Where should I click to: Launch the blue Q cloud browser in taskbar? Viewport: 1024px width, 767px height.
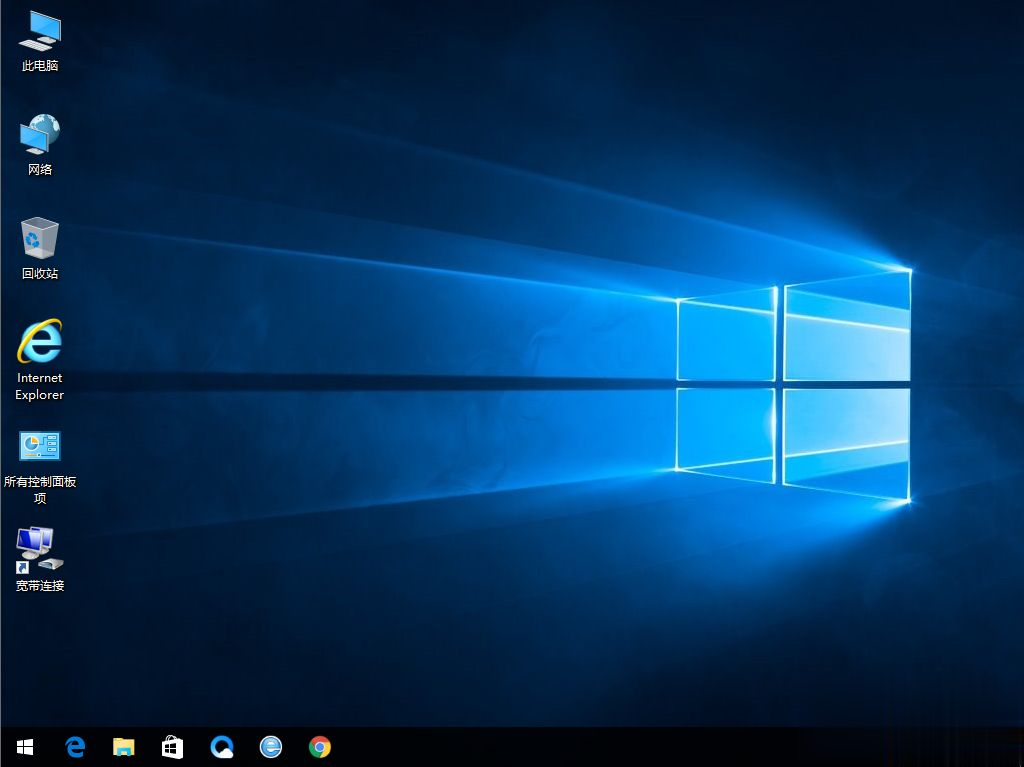pos(221,746)
